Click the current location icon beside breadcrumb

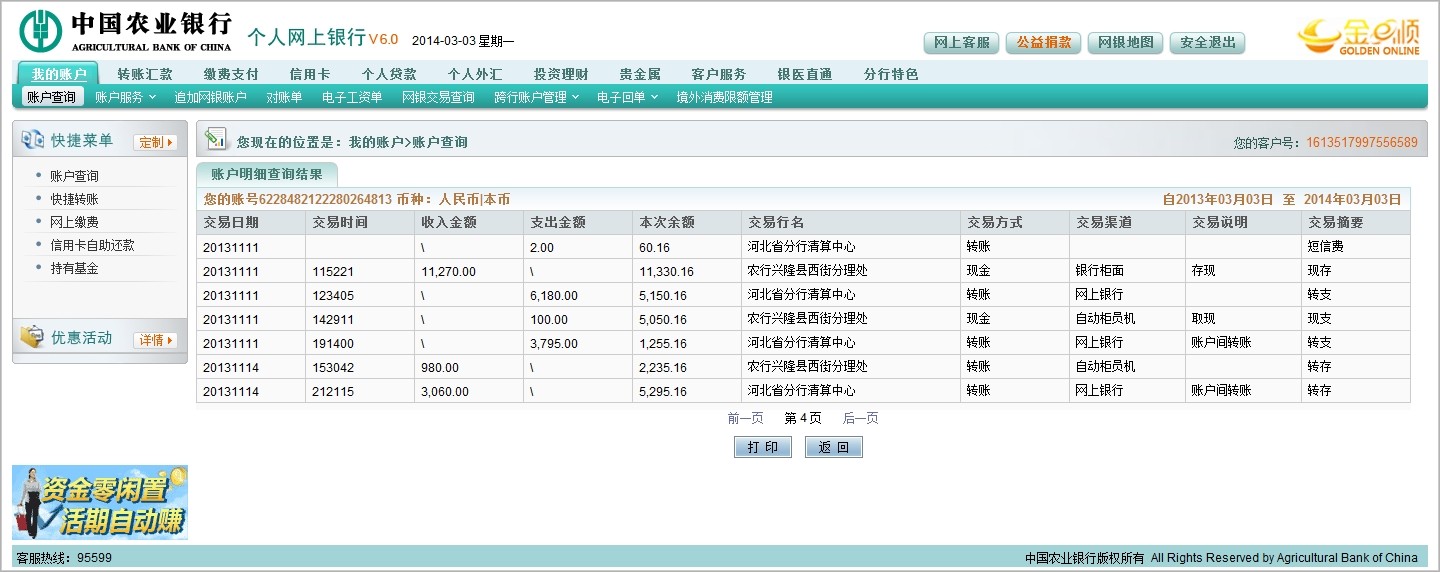coord(215,141)
